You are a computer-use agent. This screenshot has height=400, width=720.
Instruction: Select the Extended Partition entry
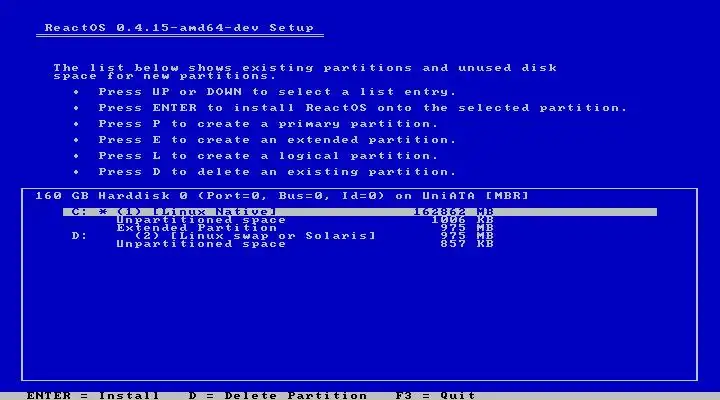tap(305, 228)
